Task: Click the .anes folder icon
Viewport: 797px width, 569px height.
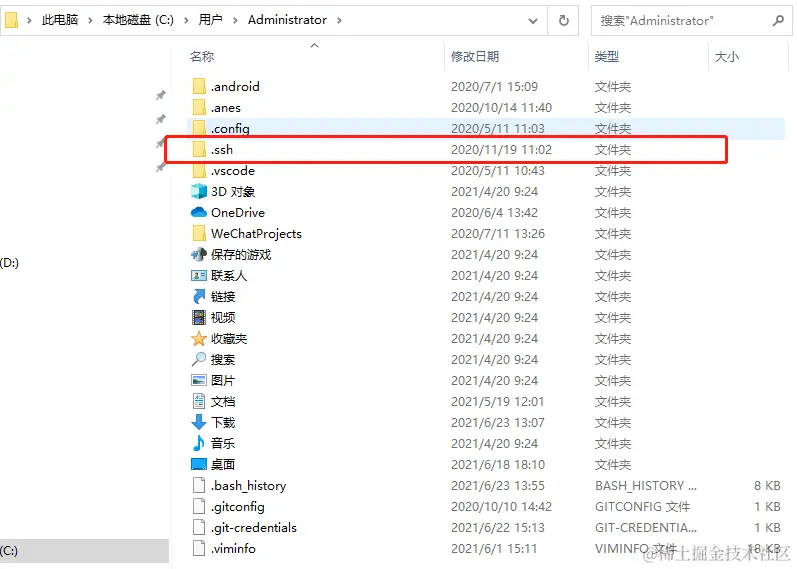Action: pyautogui.click(x=199, y=107)
